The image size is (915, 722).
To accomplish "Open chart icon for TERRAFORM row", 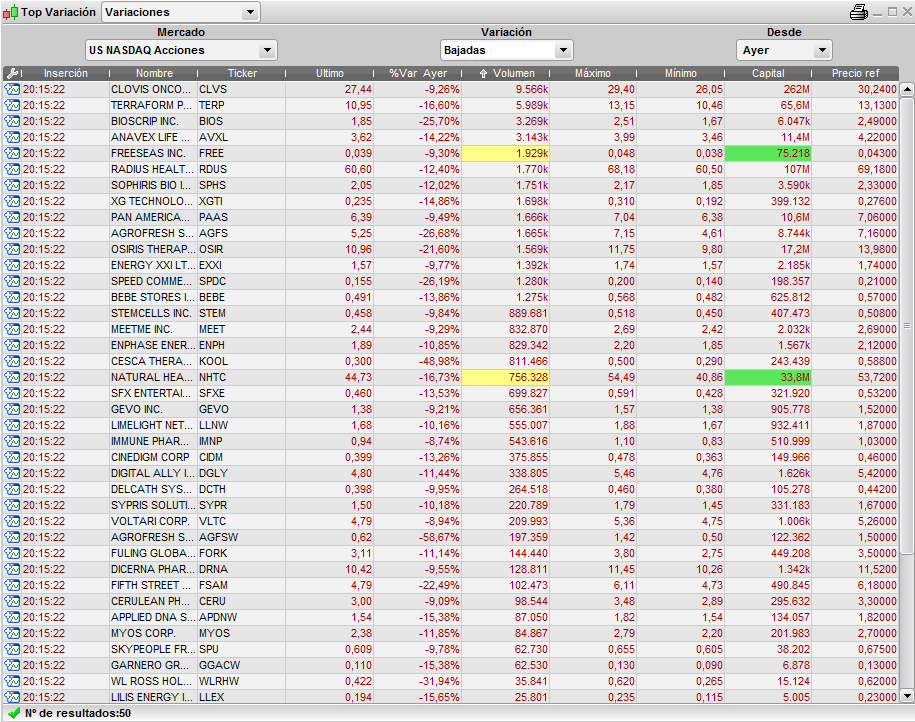I will coord(12,106).
